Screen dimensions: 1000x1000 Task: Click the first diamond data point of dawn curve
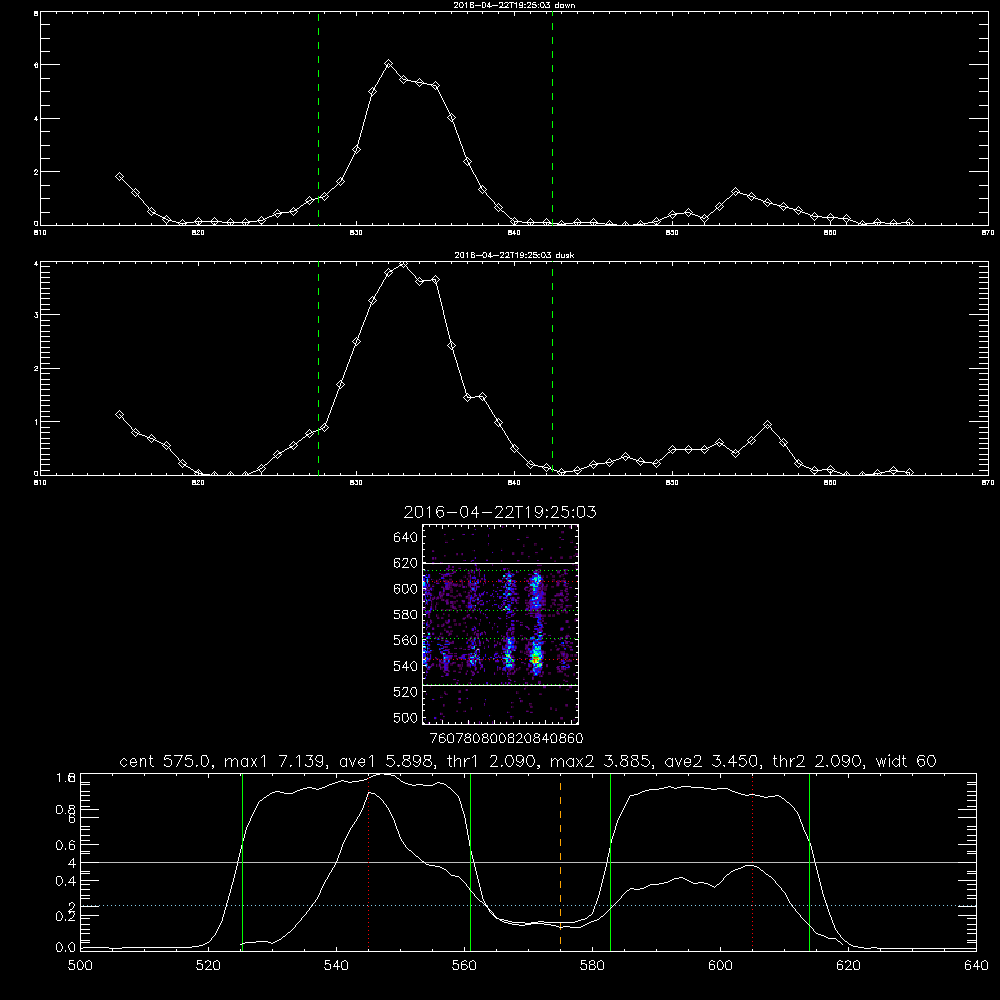coord(119,177)
